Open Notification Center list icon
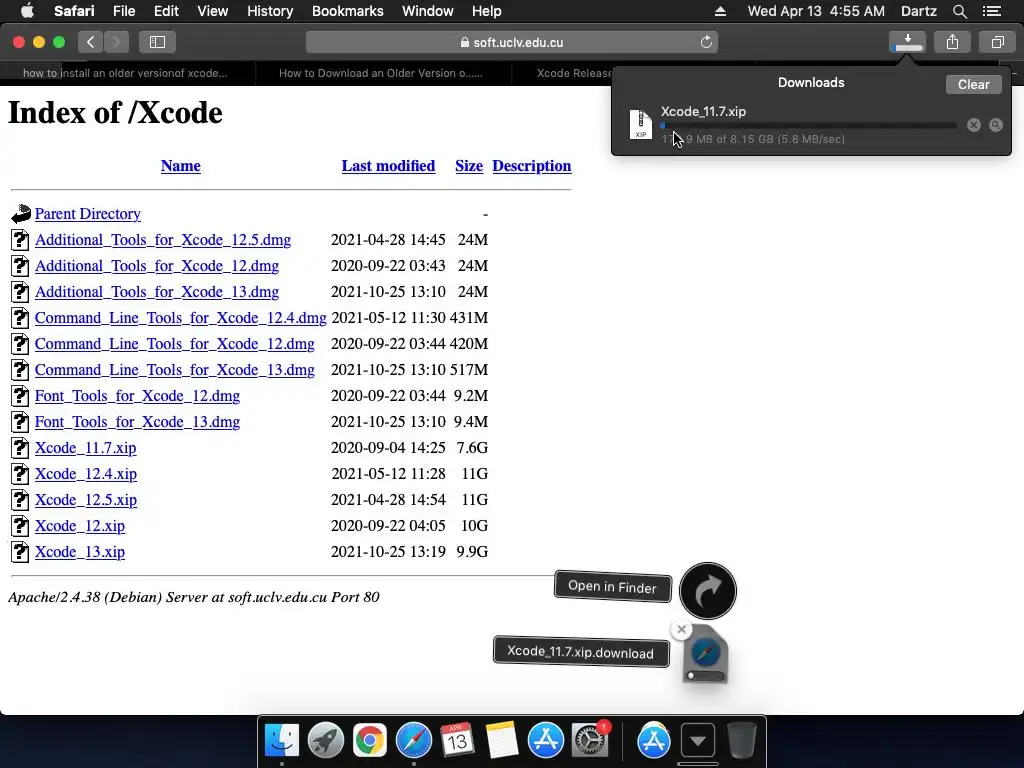 click(991, 11)
